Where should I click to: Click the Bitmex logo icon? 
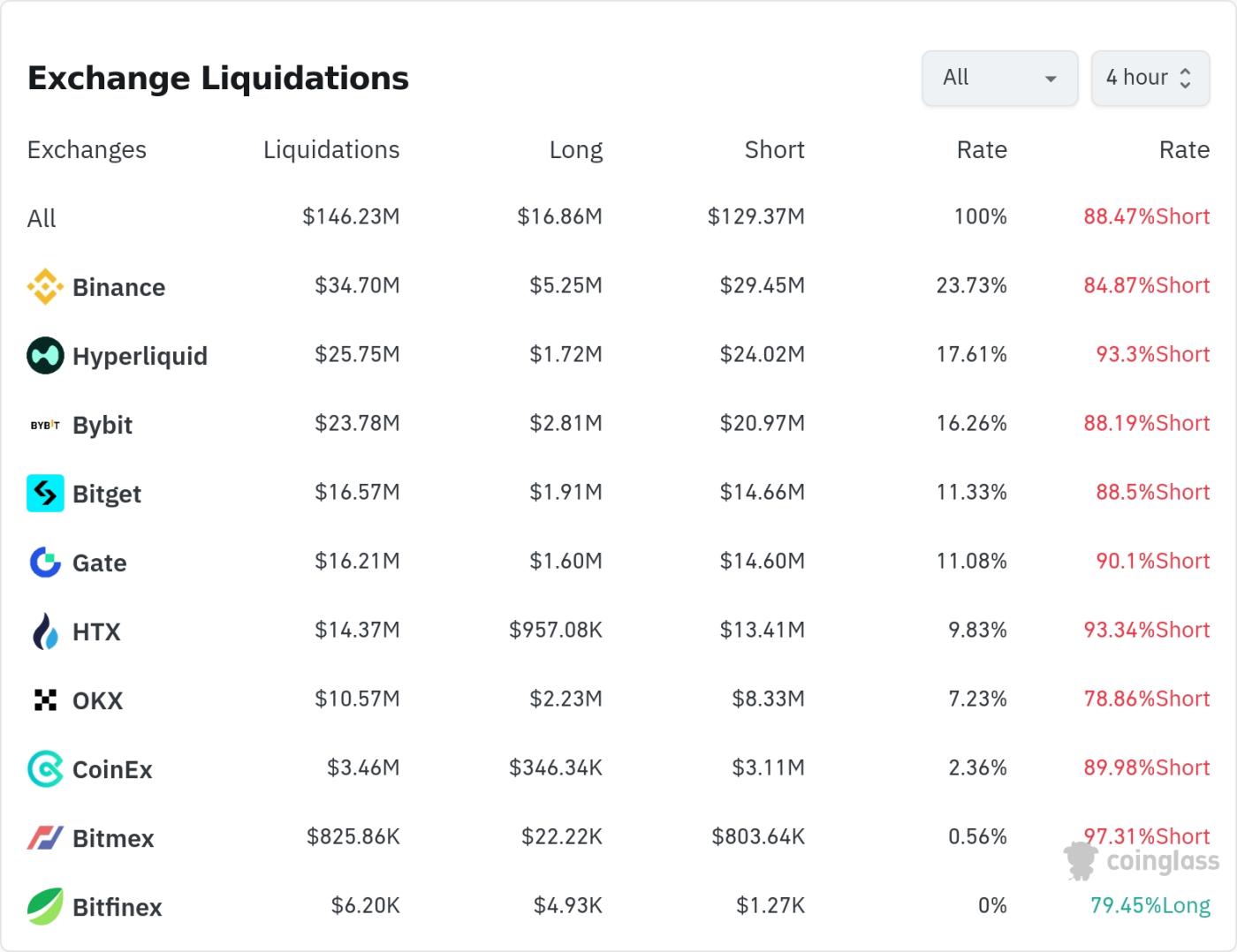point(45,838)
